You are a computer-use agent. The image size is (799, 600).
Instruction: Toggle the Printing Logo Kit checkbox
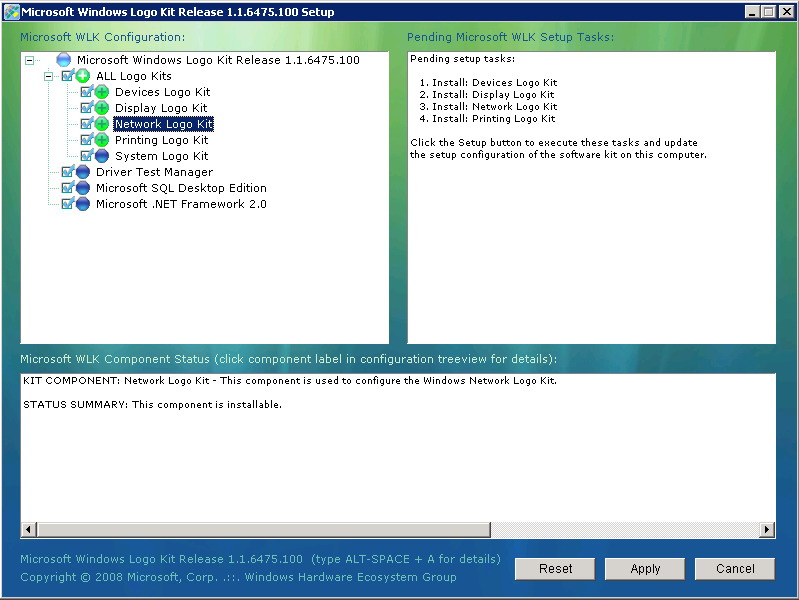point(87,140)
